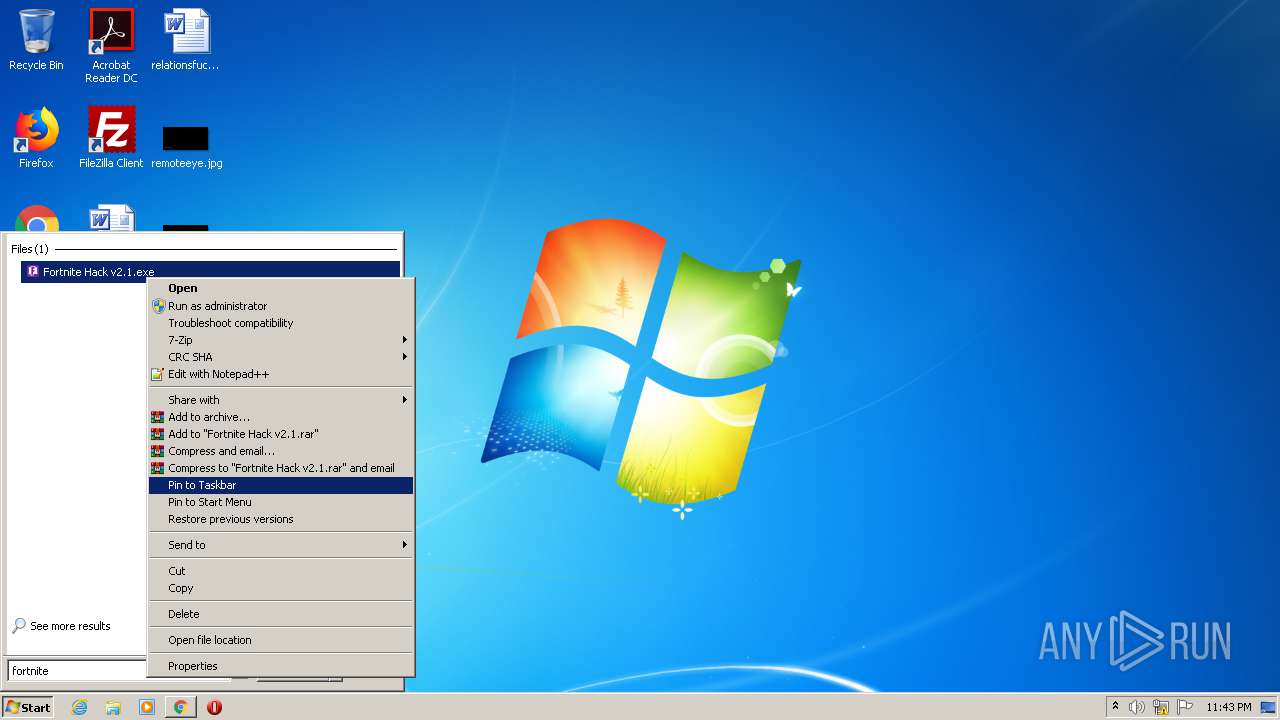Open Internet Explorer from taskbar

tap(79, 707)
